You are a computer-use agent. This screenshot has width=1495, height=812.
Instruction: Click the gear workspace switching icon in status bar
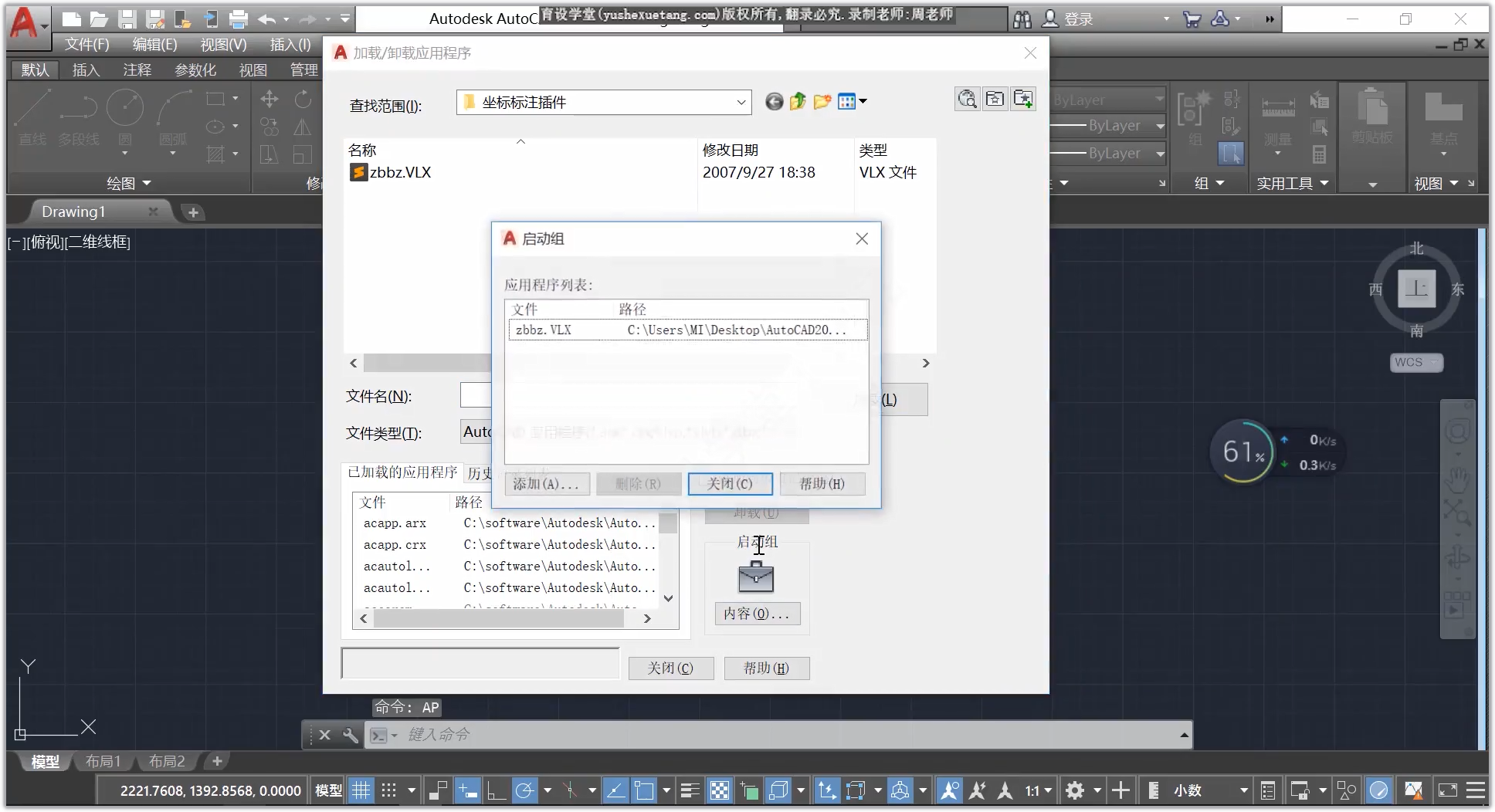tap(1075, 790)
